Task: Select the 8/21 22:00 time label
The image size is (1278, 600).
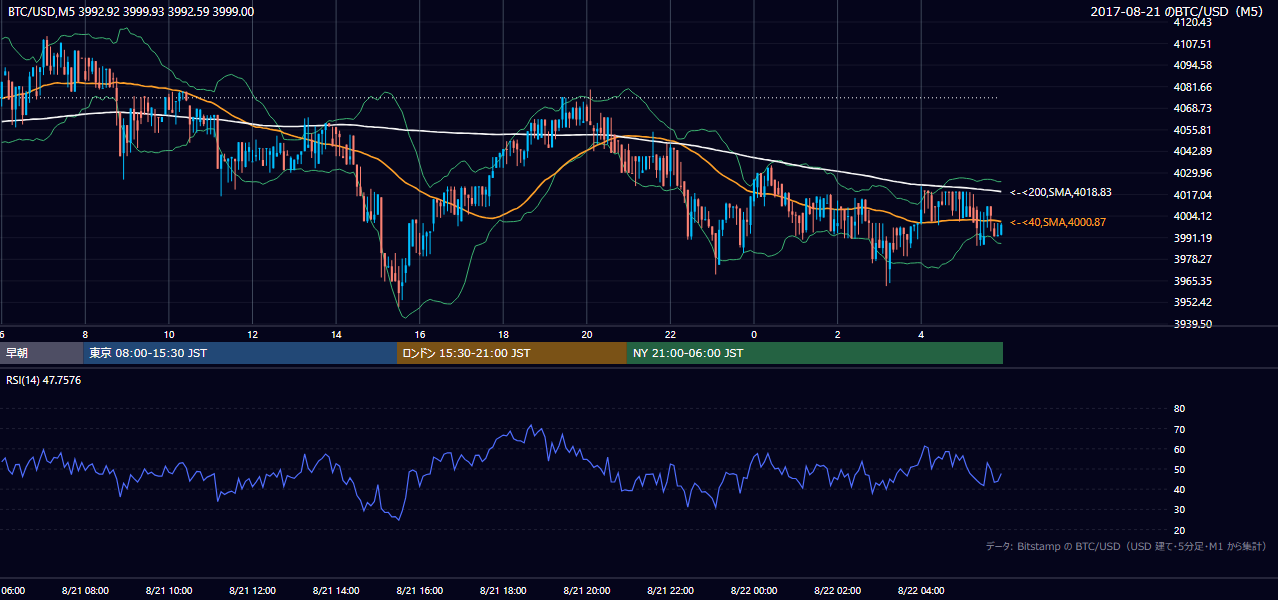Action: pyautogui.click(x=670, y=591)
